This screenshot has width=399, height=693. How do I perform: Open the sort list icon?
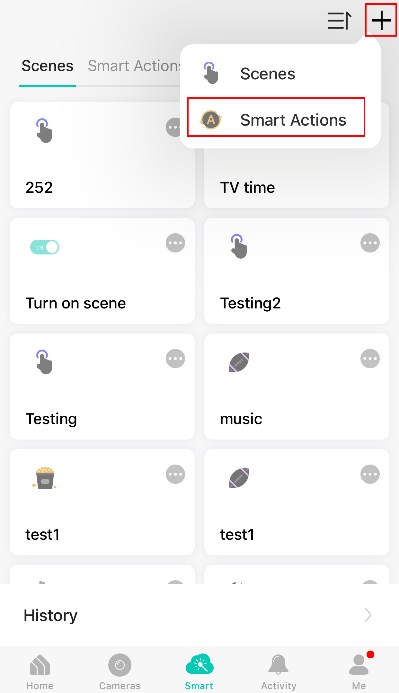(x=339, y=20)
